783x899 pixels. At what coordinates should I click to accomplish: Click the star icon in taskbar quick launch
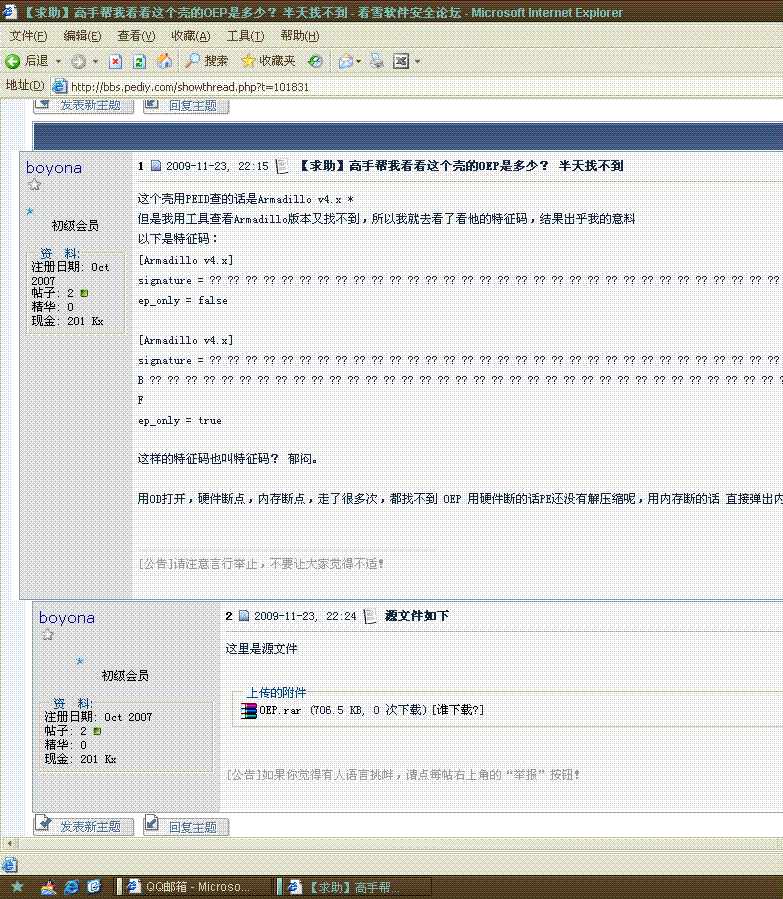(x=17, y=886)
